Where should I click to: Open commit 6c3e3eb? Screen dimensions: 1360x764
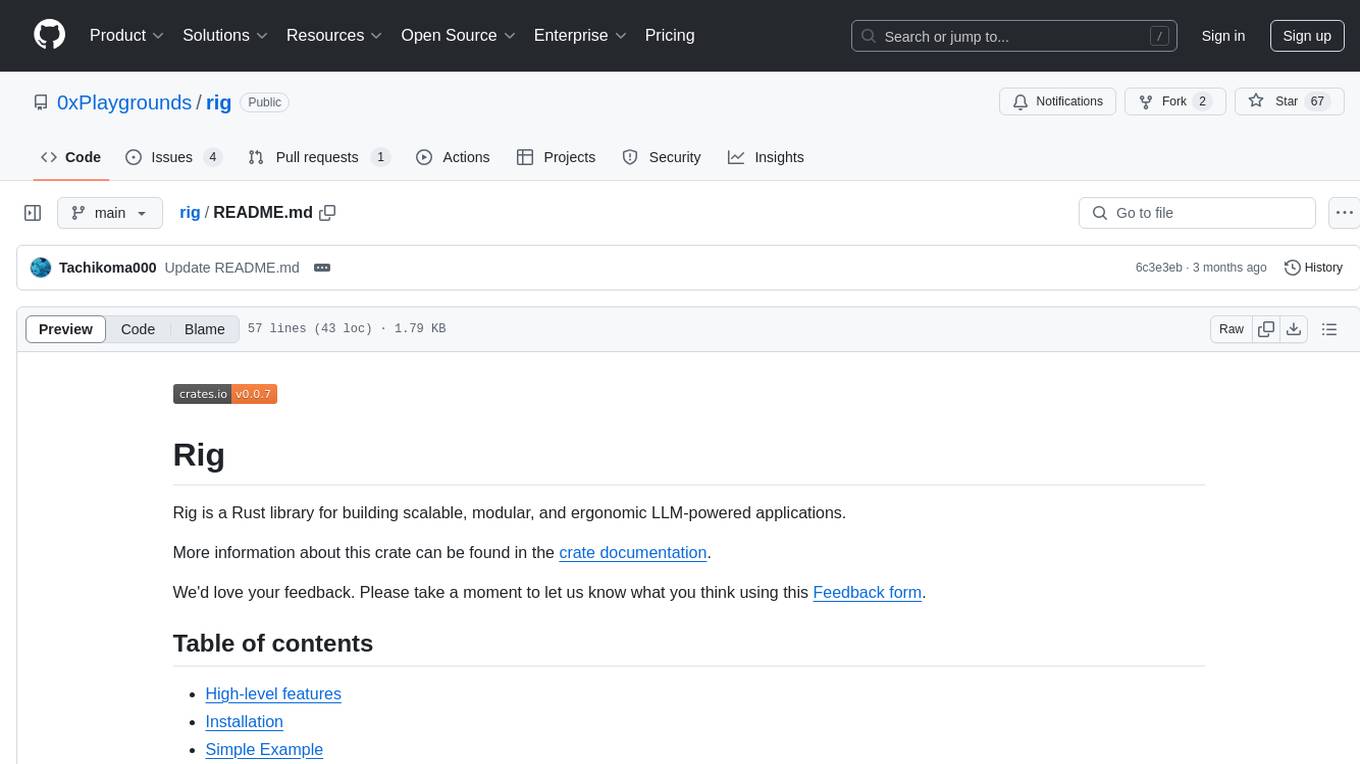[1159, 267]
